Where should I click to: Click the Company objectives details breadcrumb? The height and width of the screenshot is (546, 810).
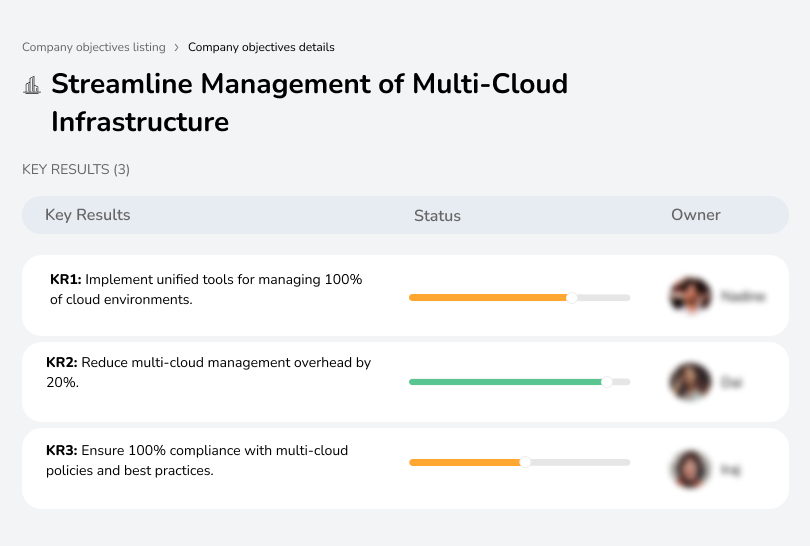coord(261,47)
